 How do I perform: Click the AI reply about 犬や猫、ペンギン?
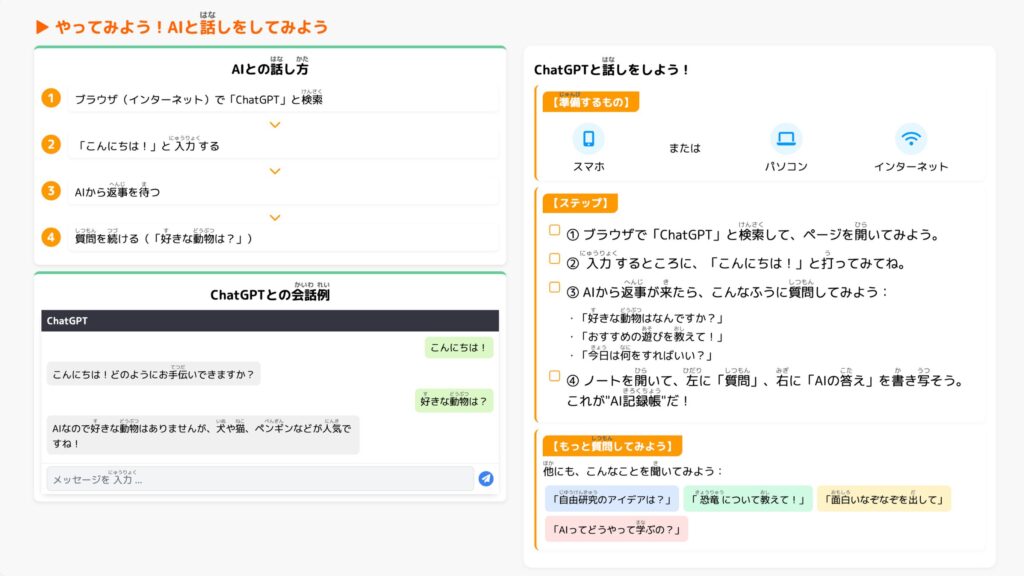coord(202,435)
